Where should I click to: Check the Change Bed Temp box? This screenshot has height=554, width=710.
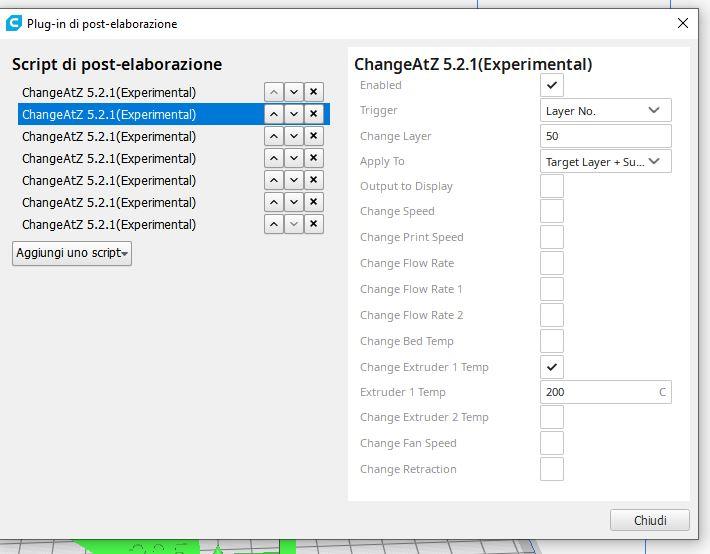coord(552,341)
